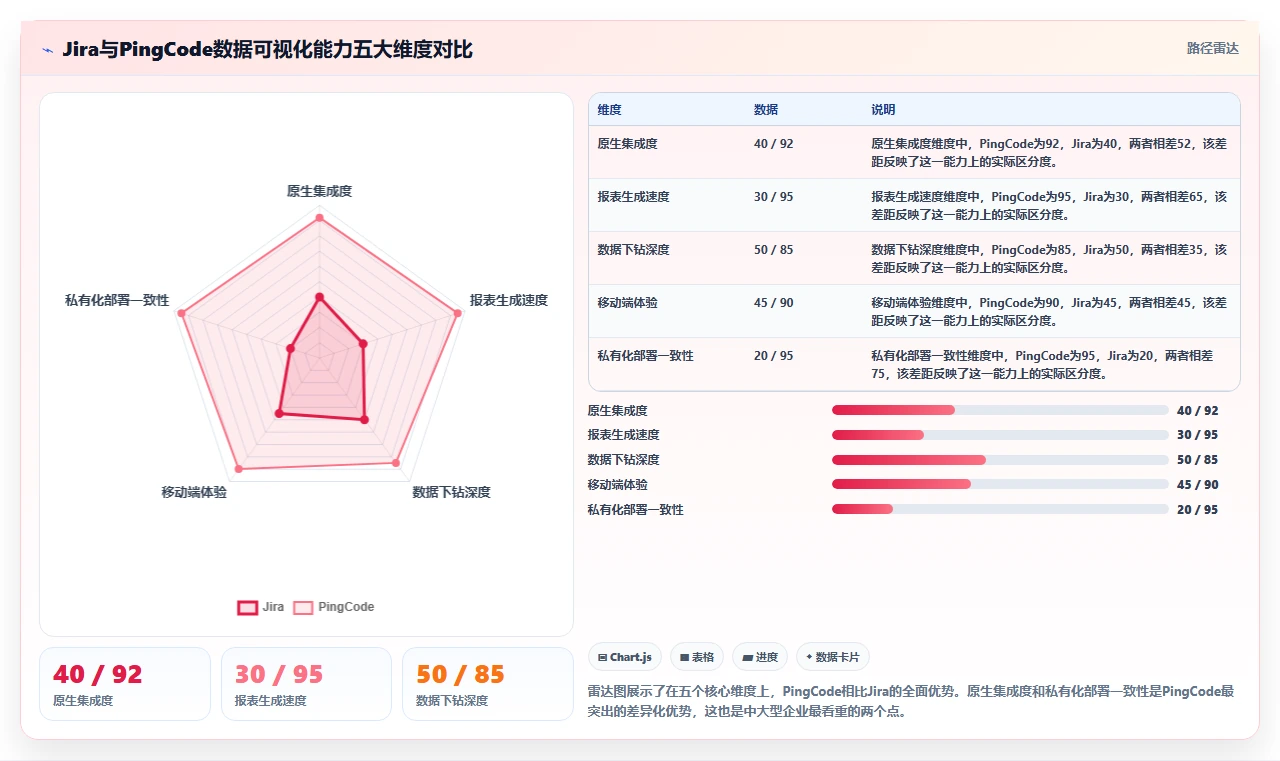Screen dimensions: 1280x761
Task: Click the 移动端体验 progress bar
Action: click(x=1000, y=484)
